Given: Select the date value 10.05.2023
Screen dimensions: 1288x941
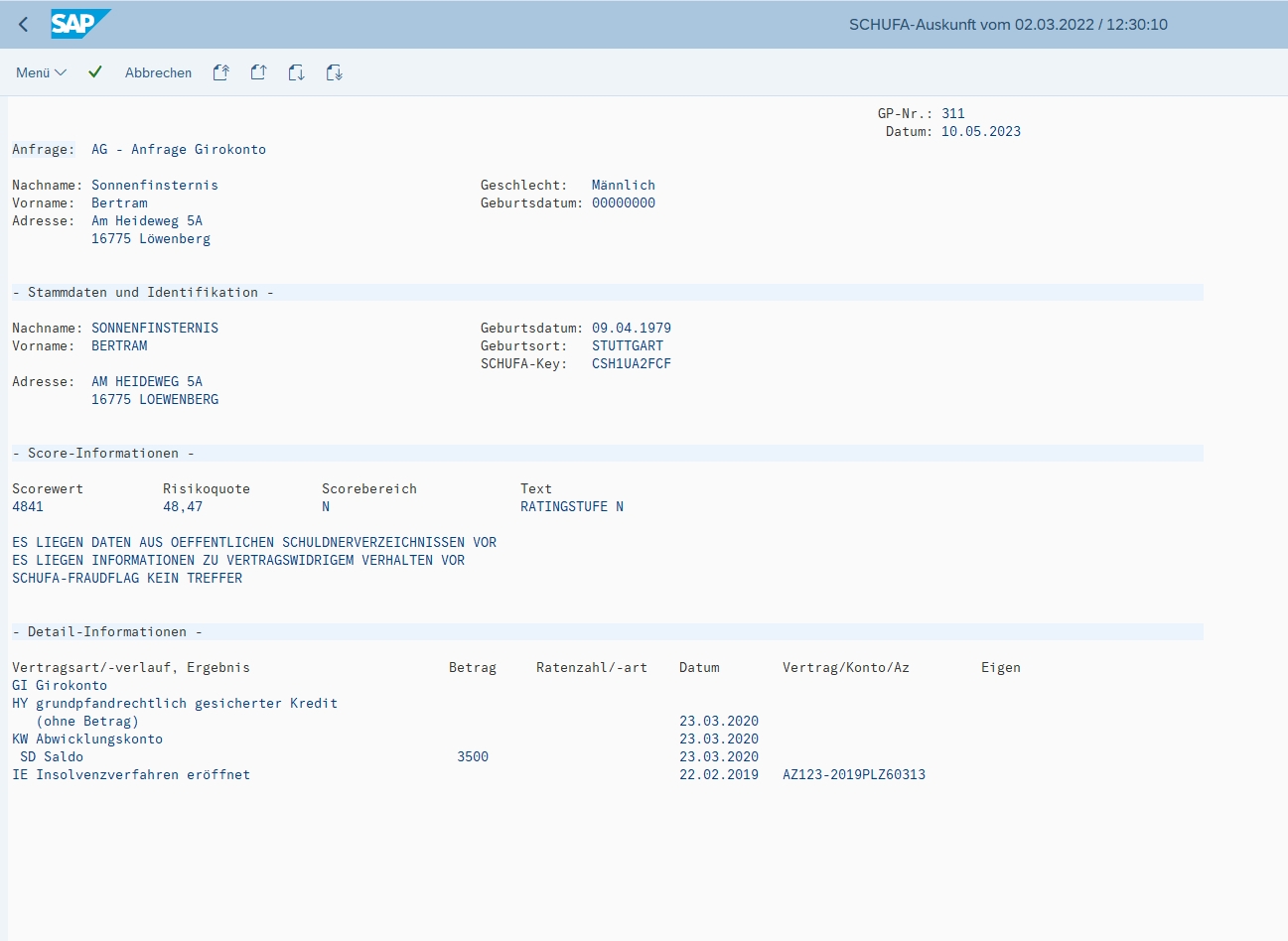Looking at the screenshot, I should tap(981, 131).
